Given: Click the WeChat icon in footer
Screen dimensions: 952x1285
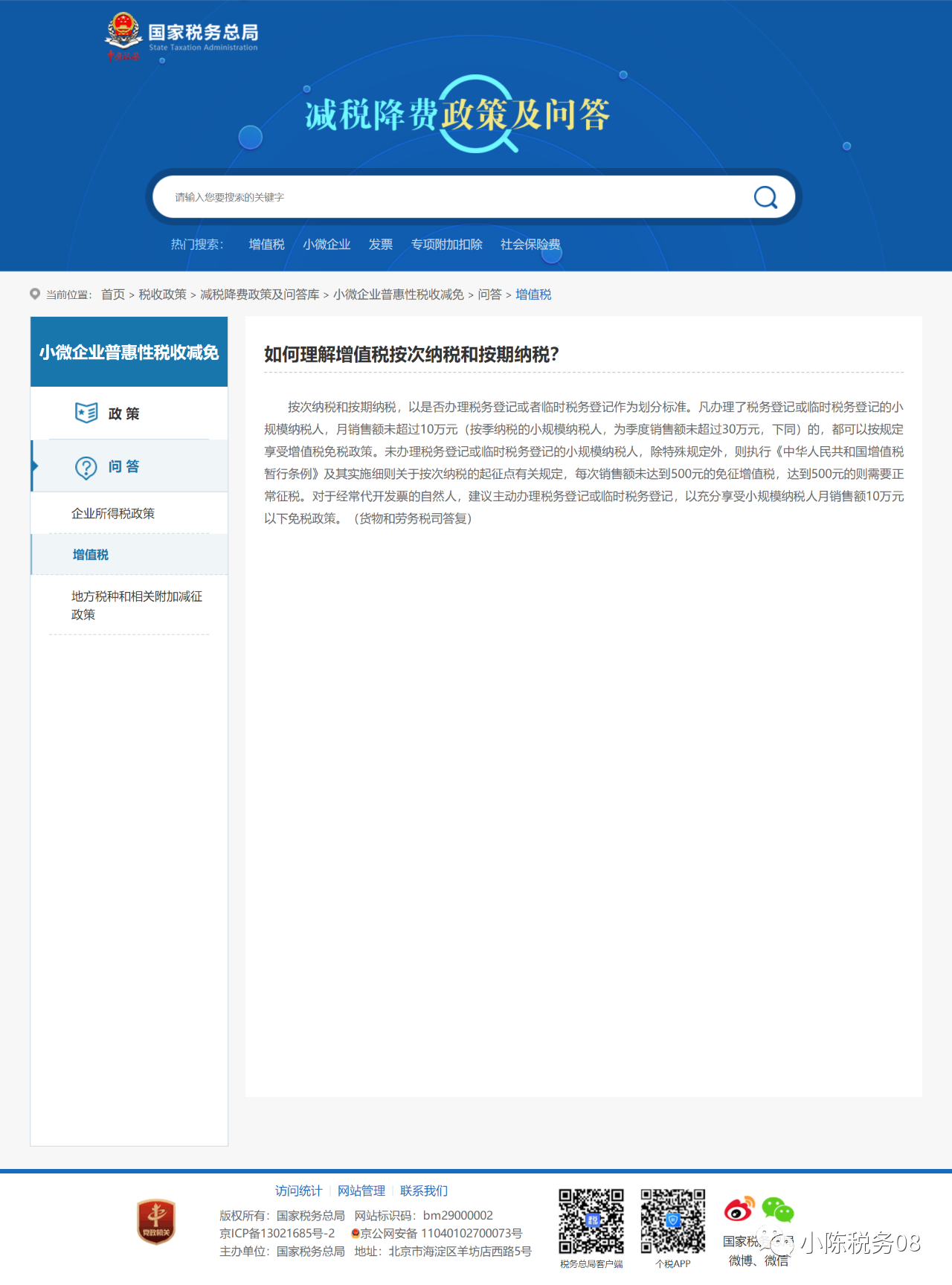Looking at the screenshot, I should [x=778, y=1210].
